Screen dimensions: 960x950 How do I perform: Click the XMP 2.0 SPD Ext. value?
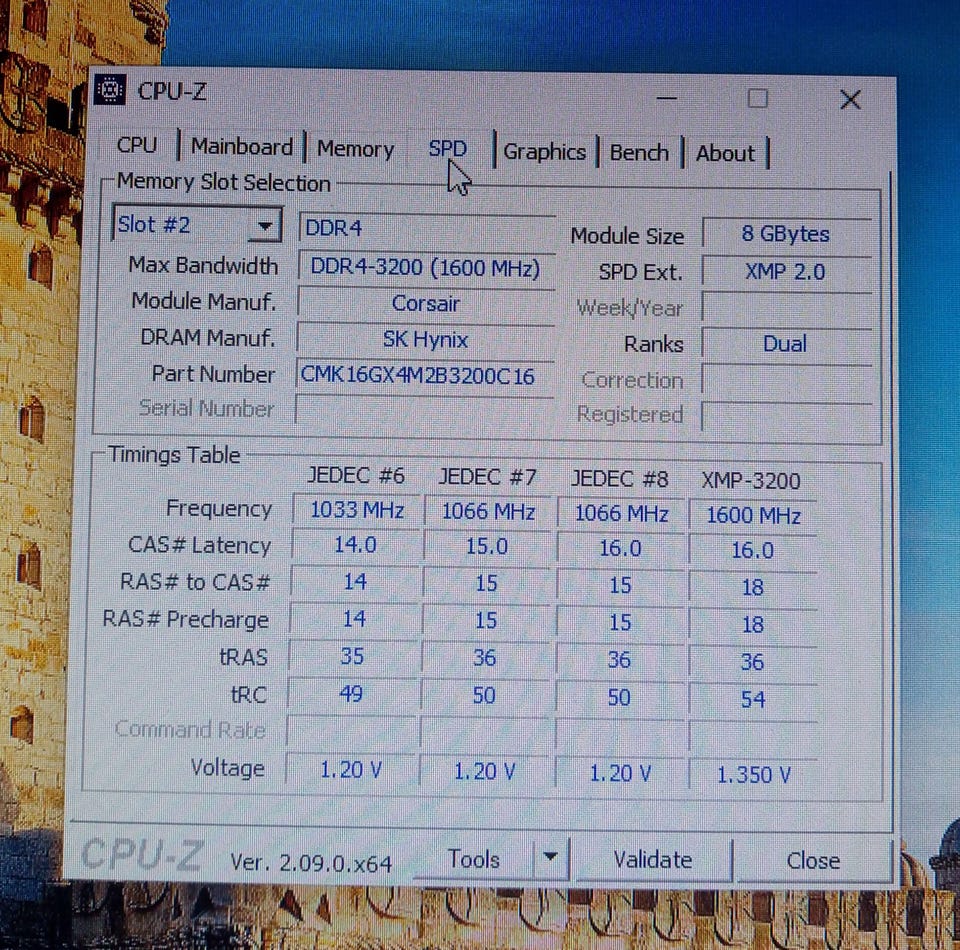click(786, 271)
